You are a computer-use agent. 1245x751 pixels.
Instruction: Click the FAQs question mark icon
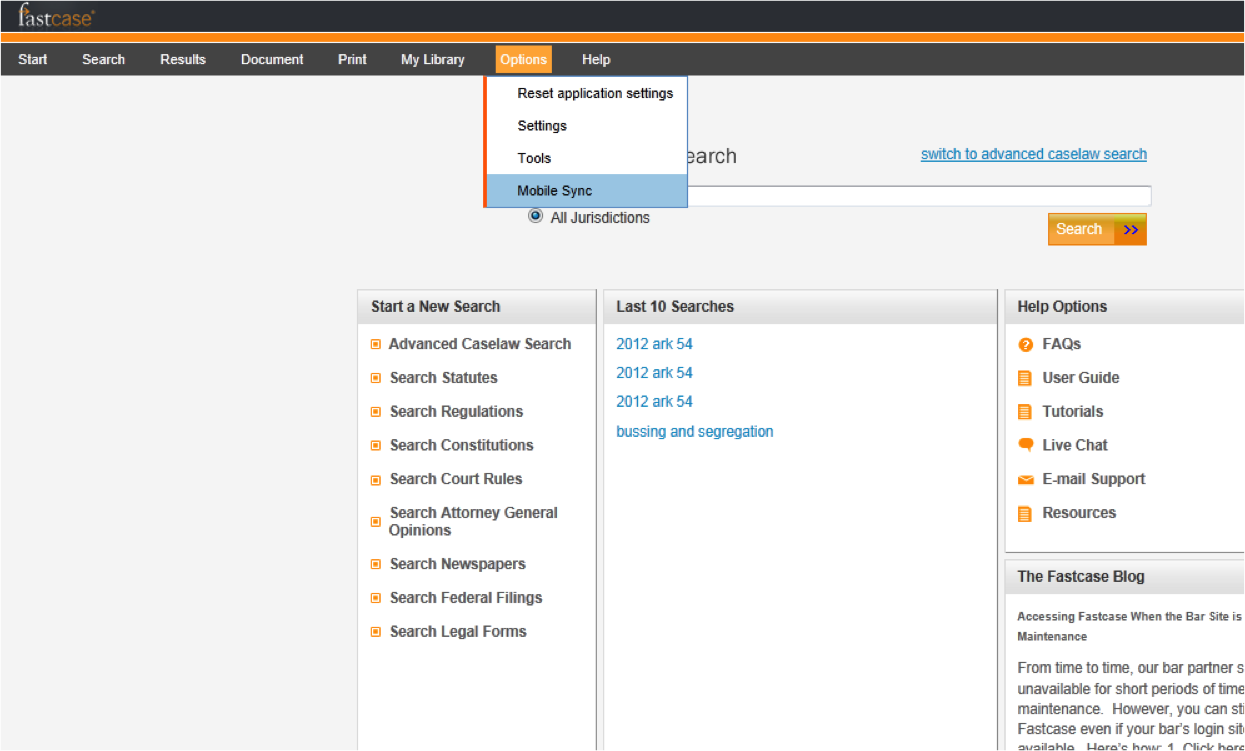tap(1025, 345)
